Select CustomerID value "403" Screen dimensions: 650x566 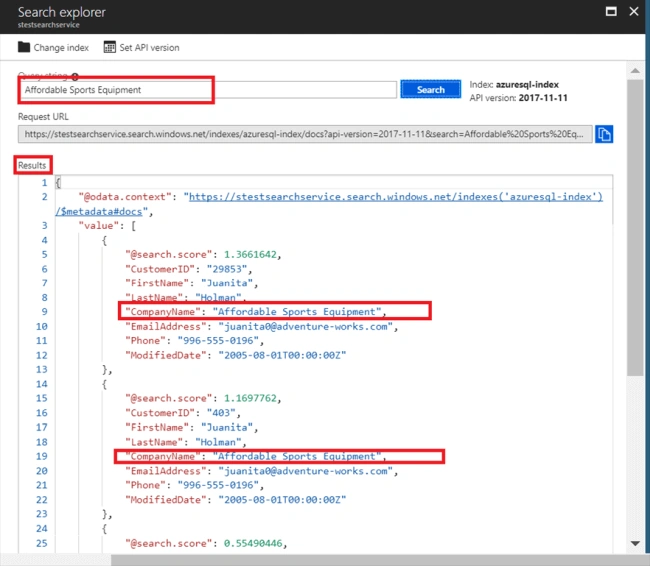221,413
